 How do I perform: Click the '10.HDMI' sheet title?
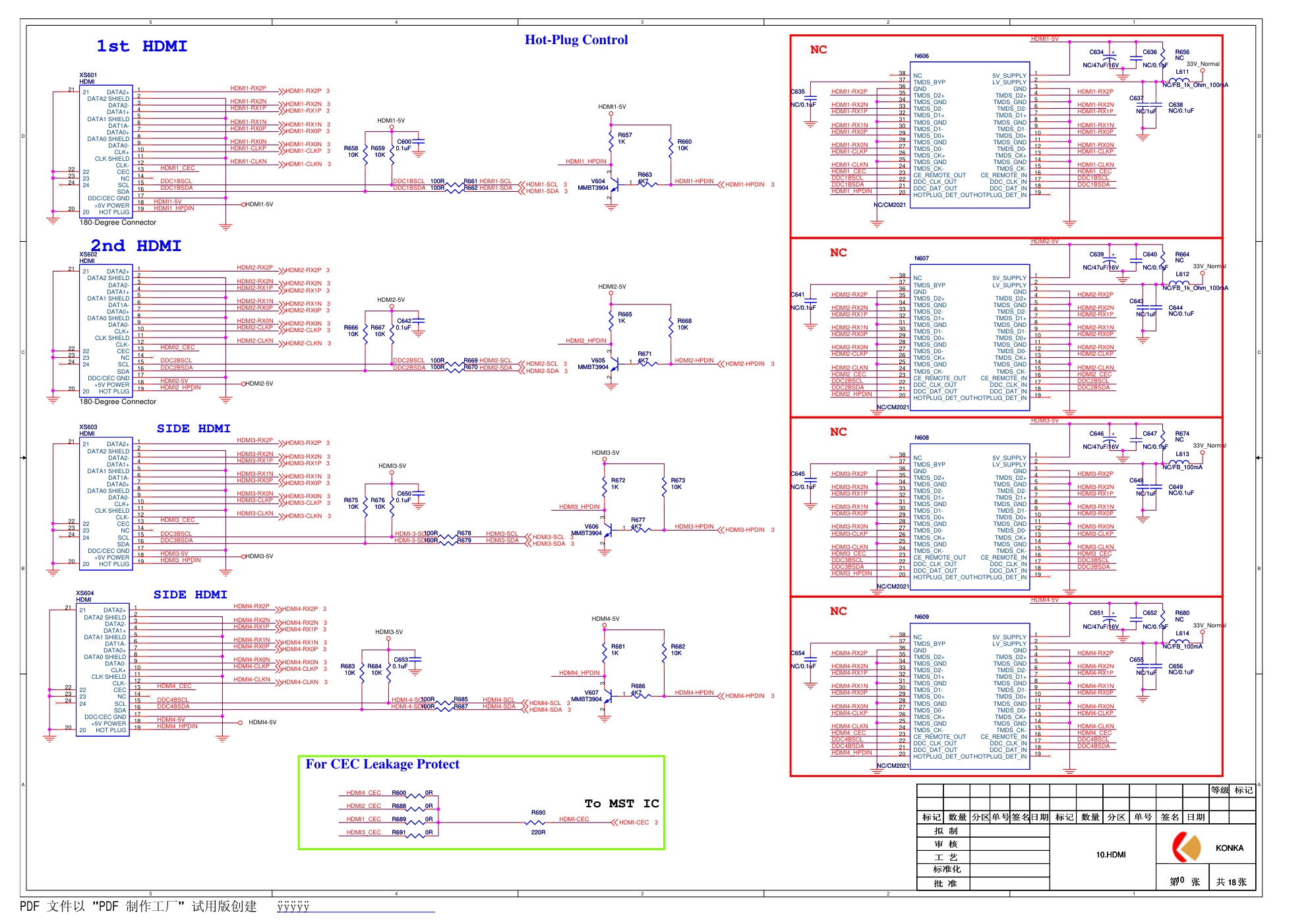coord(1111,855)
